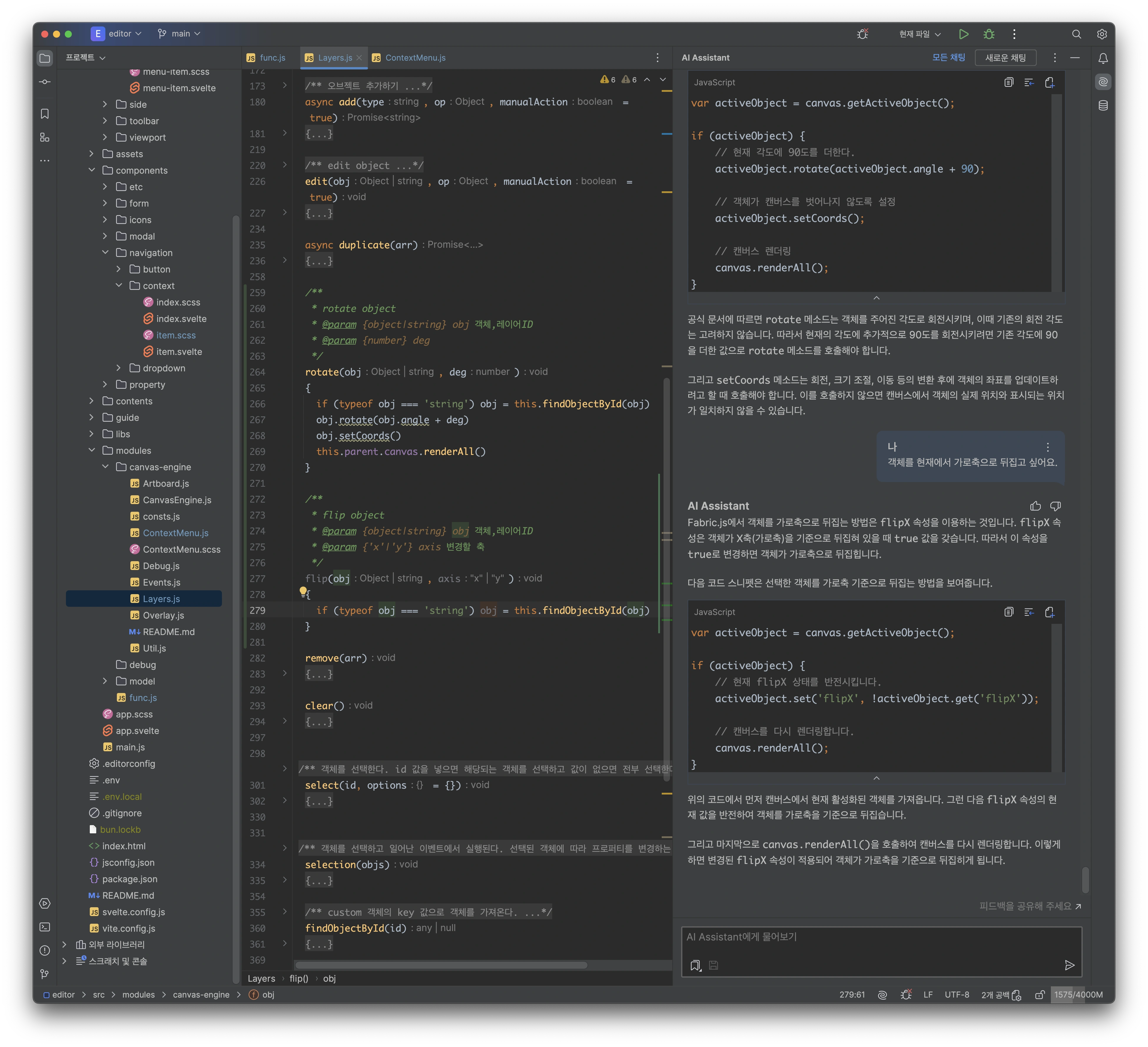Close the Layers.js tab
Image resolution: width=1148 pixels, height=1047 pixels.
click(359, 58)
